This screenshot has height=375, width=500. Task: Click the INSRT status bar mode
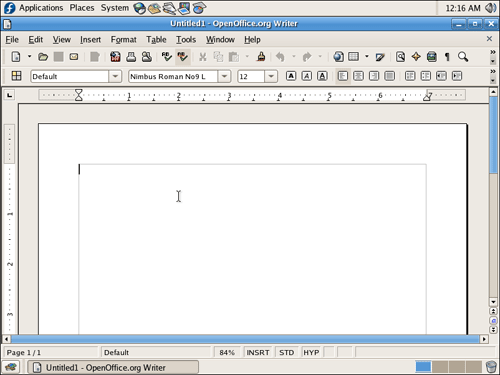pos(258,352)
